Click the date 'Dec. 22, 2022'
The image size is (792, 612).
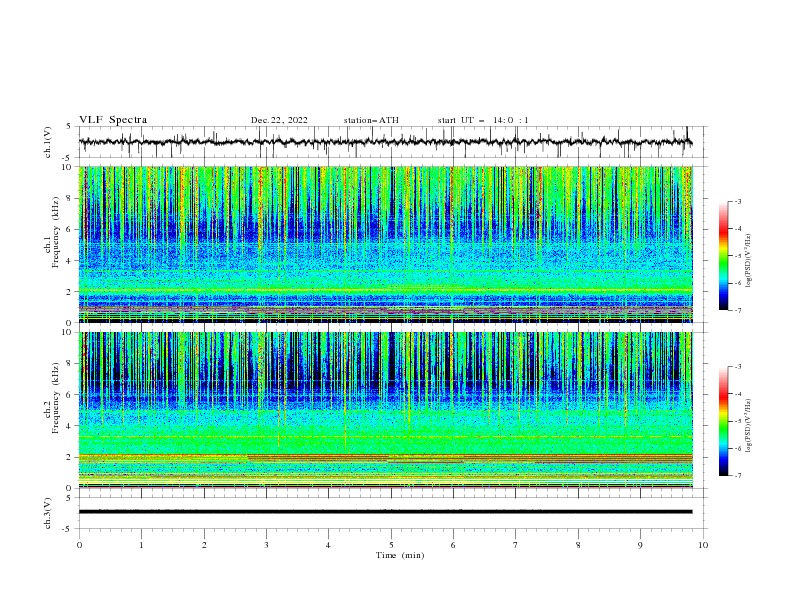click(279, 120)
